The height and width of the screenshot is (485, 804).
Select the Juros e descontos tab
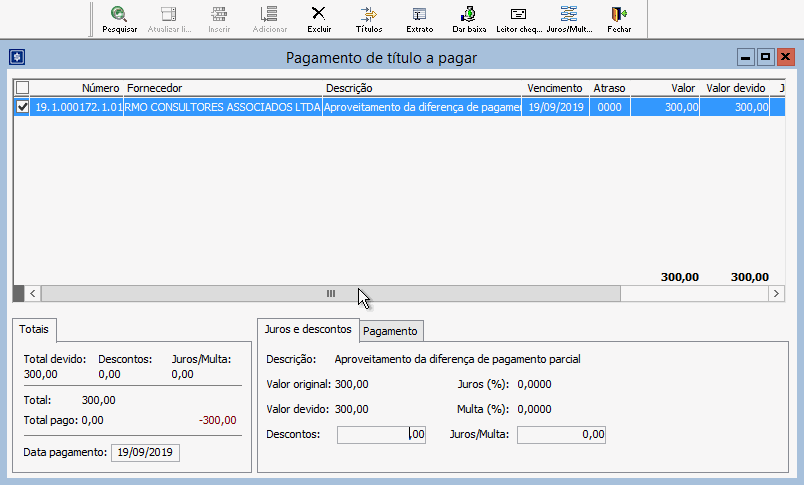click(307, 329)
